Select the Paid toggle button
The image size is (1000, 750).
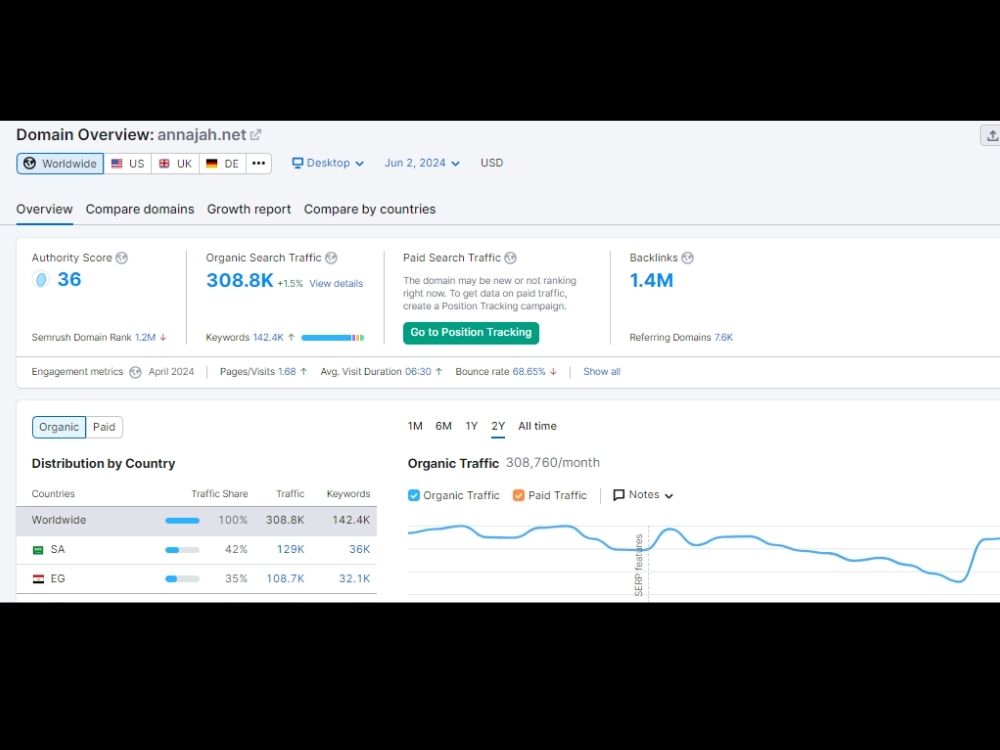(104, 427)
